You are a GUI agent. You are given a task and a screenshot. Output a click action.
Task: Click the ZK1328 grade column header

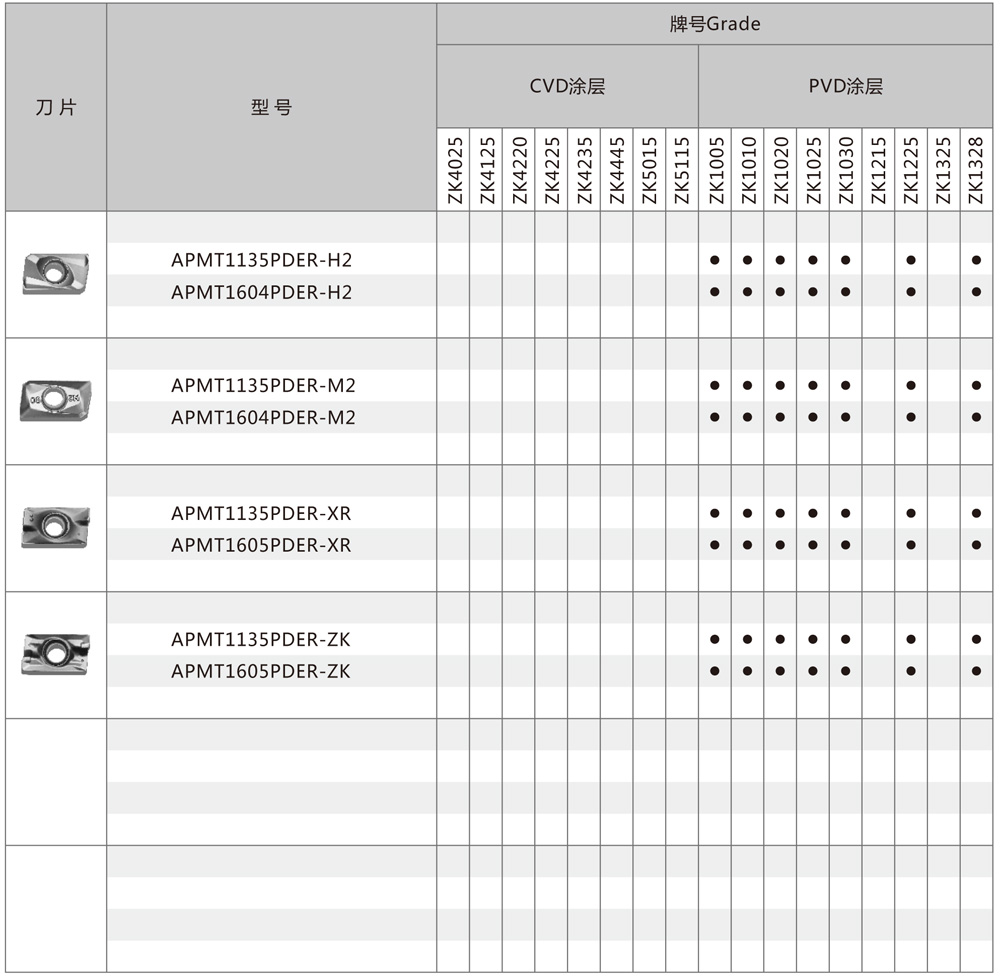tap(976, 170)
